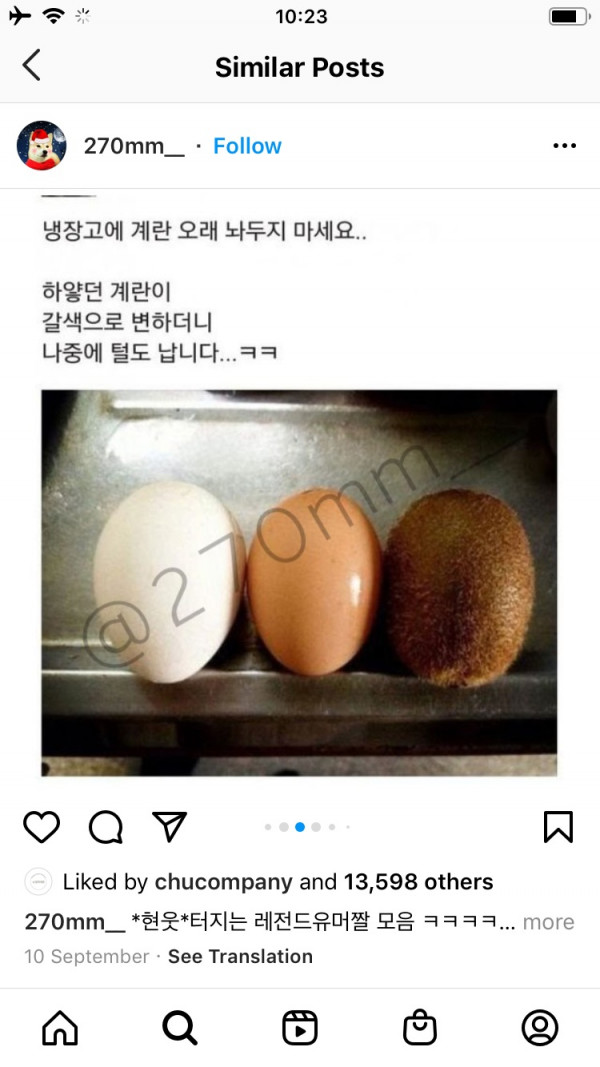Open chucompany liker profile

click(x=224, y=882)
